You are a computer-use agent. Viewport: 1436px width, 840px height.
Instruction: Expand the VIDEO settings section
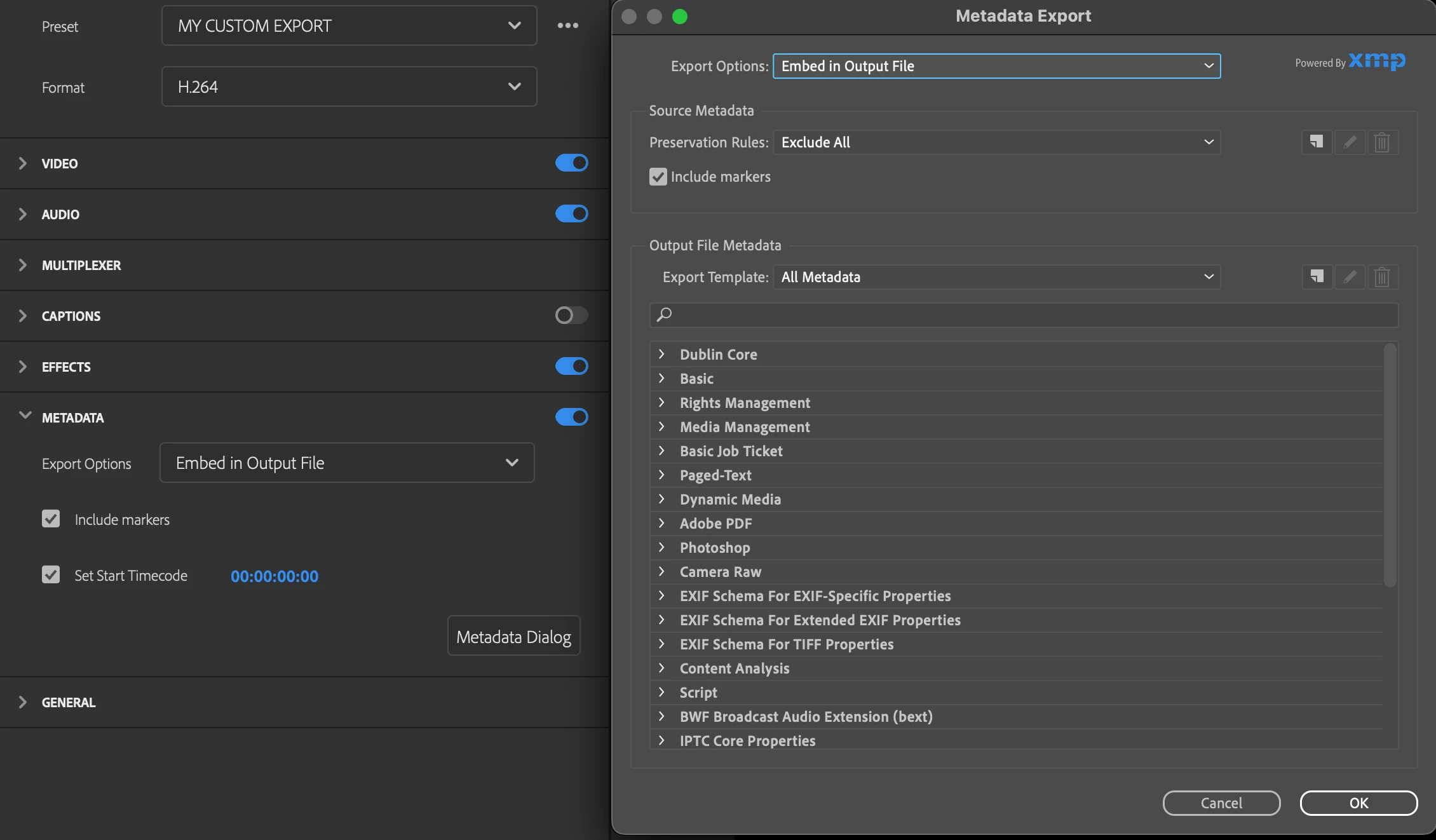pos(23,163)
